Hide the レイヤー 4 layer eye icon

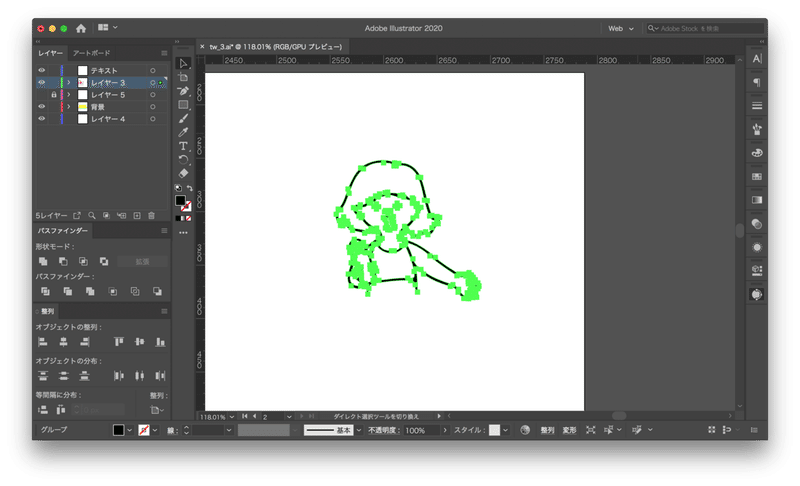pyautogui.click(x=42, y=119)
